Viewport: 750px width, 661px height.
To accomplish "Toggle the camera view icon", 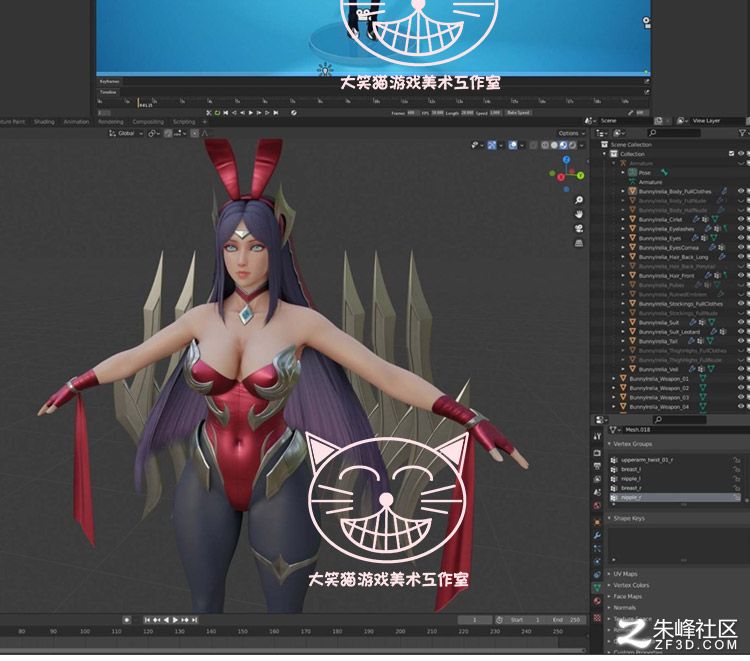I will [x=579, y=228].
